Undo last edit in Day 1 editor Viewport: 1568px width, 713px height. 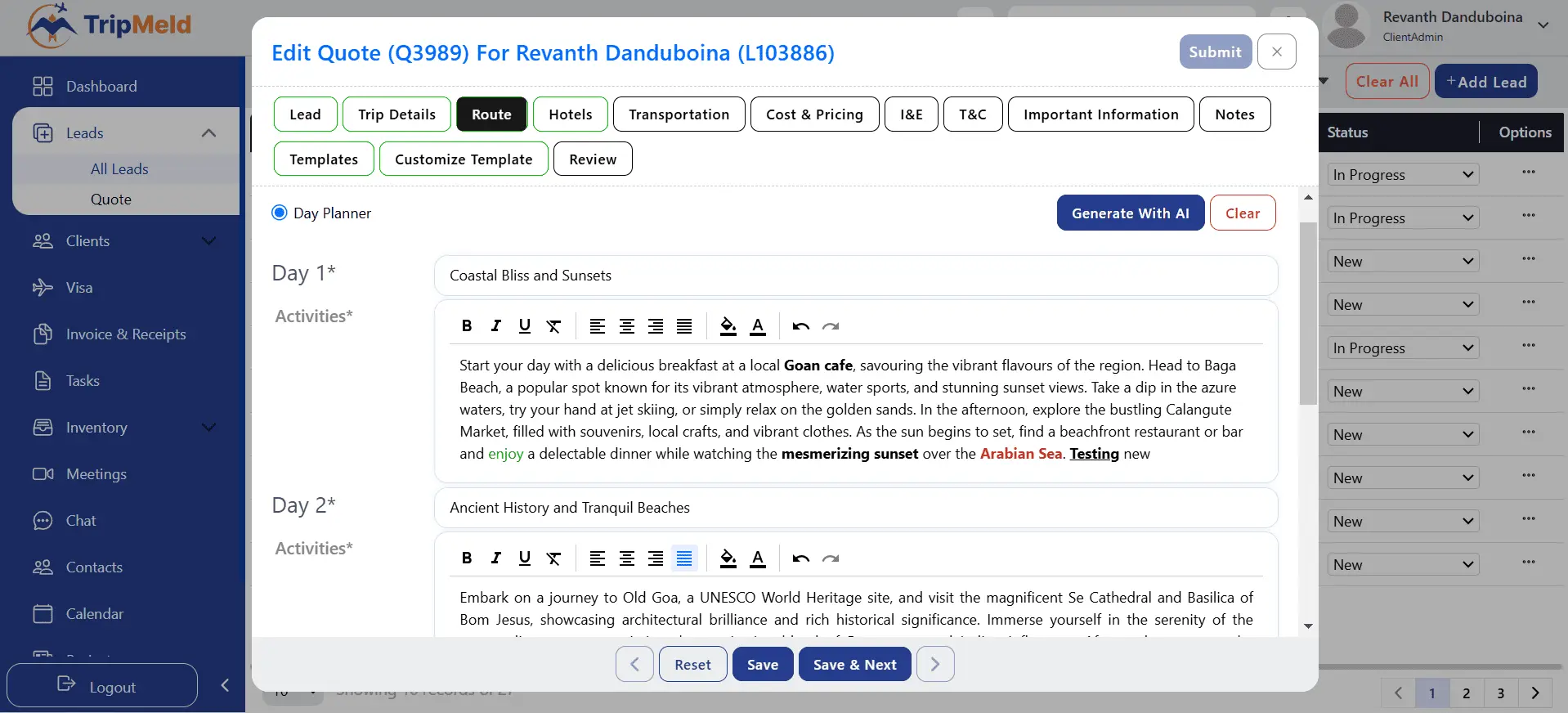(800, 326)
